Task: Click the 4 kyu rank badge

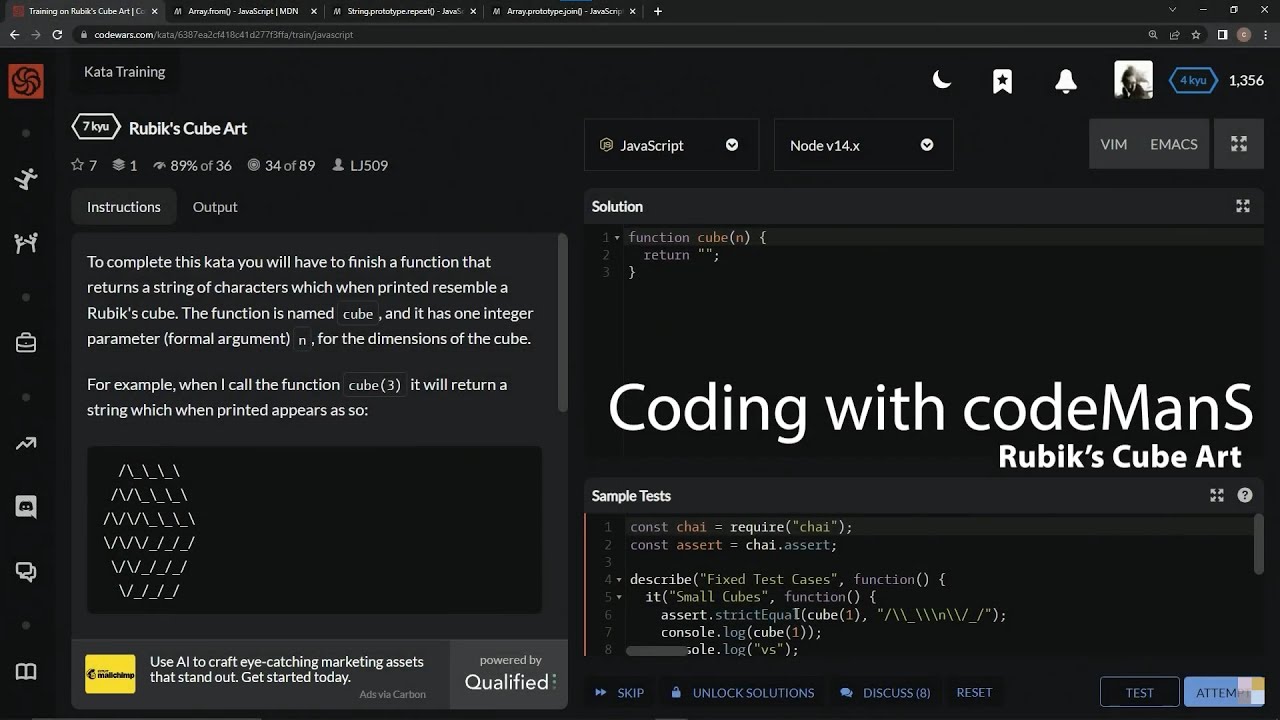Action: pos(1192,80)
